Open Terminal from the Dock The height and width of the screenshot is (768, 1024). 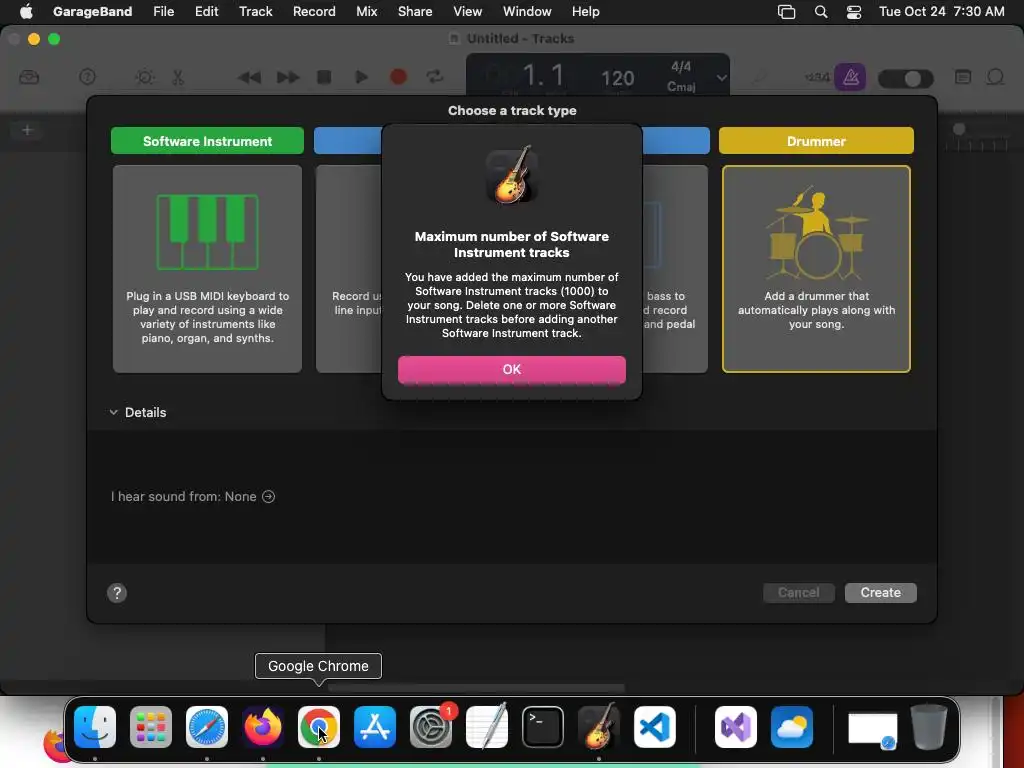(x=543, y=726)
